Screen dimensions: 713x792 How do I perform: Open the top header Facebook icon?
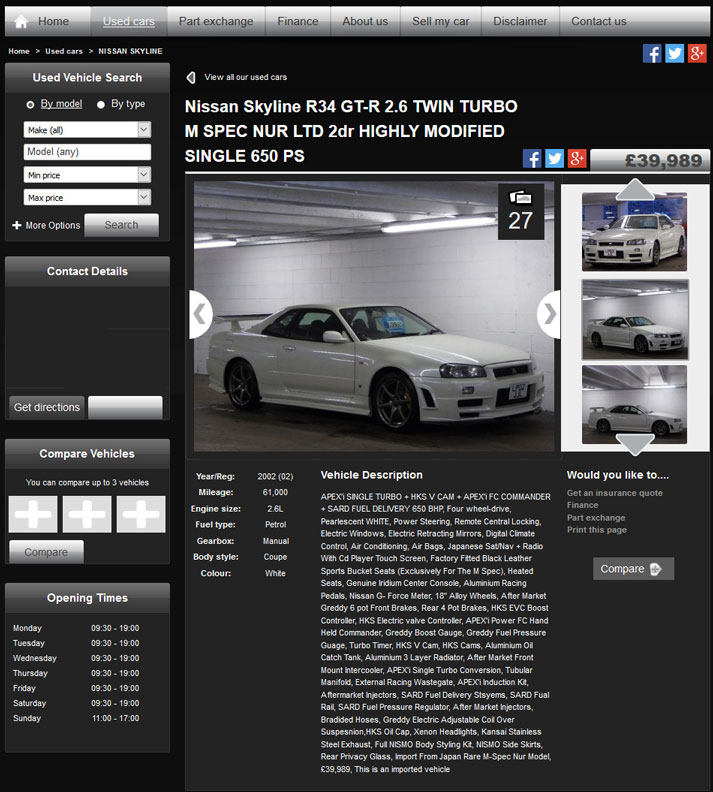click(652, 53)
